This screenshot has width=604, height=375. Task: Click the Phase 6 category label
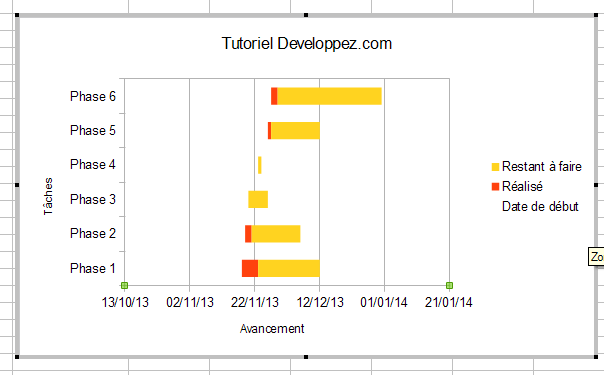pyautogui.click(x=93, y=96)
